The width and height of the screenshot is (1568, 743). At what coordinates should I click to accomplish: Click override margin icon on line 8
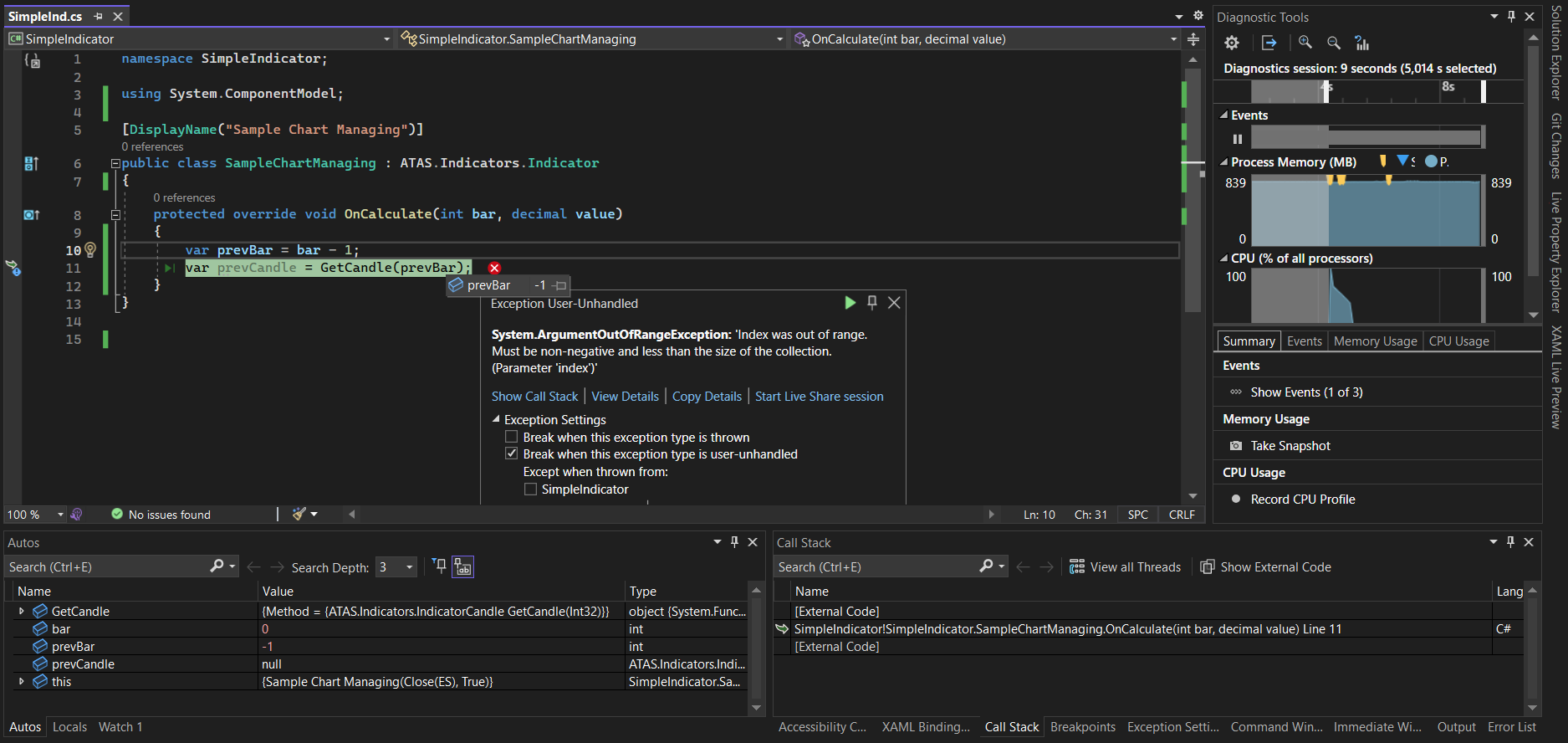coord(31,215)
